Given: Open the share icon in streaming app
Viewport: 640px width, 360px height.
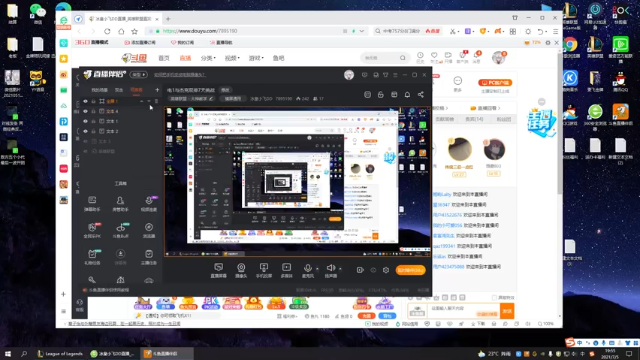Looking at the screenshot, I should point(420,95).
